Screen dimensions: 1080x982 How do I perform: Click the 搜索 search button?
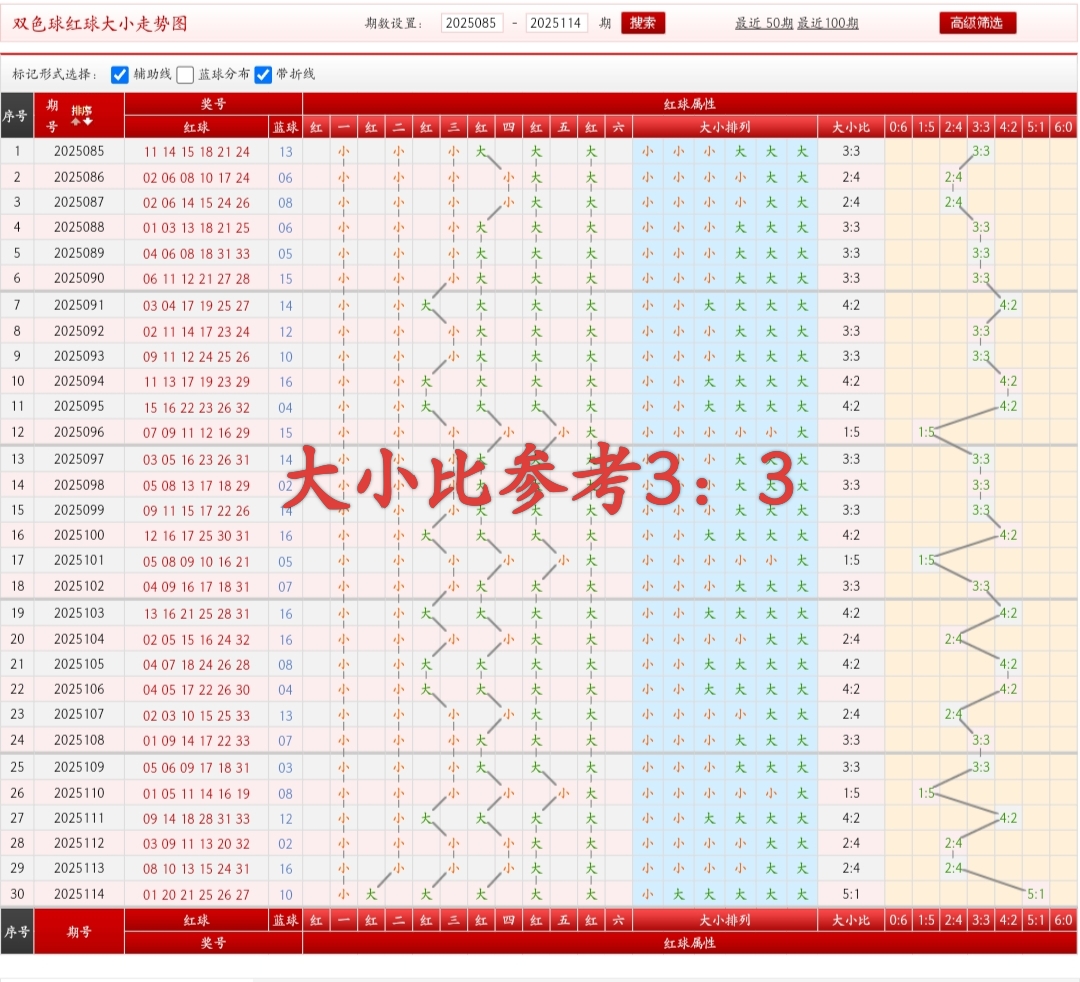click(x=643, y=22)
